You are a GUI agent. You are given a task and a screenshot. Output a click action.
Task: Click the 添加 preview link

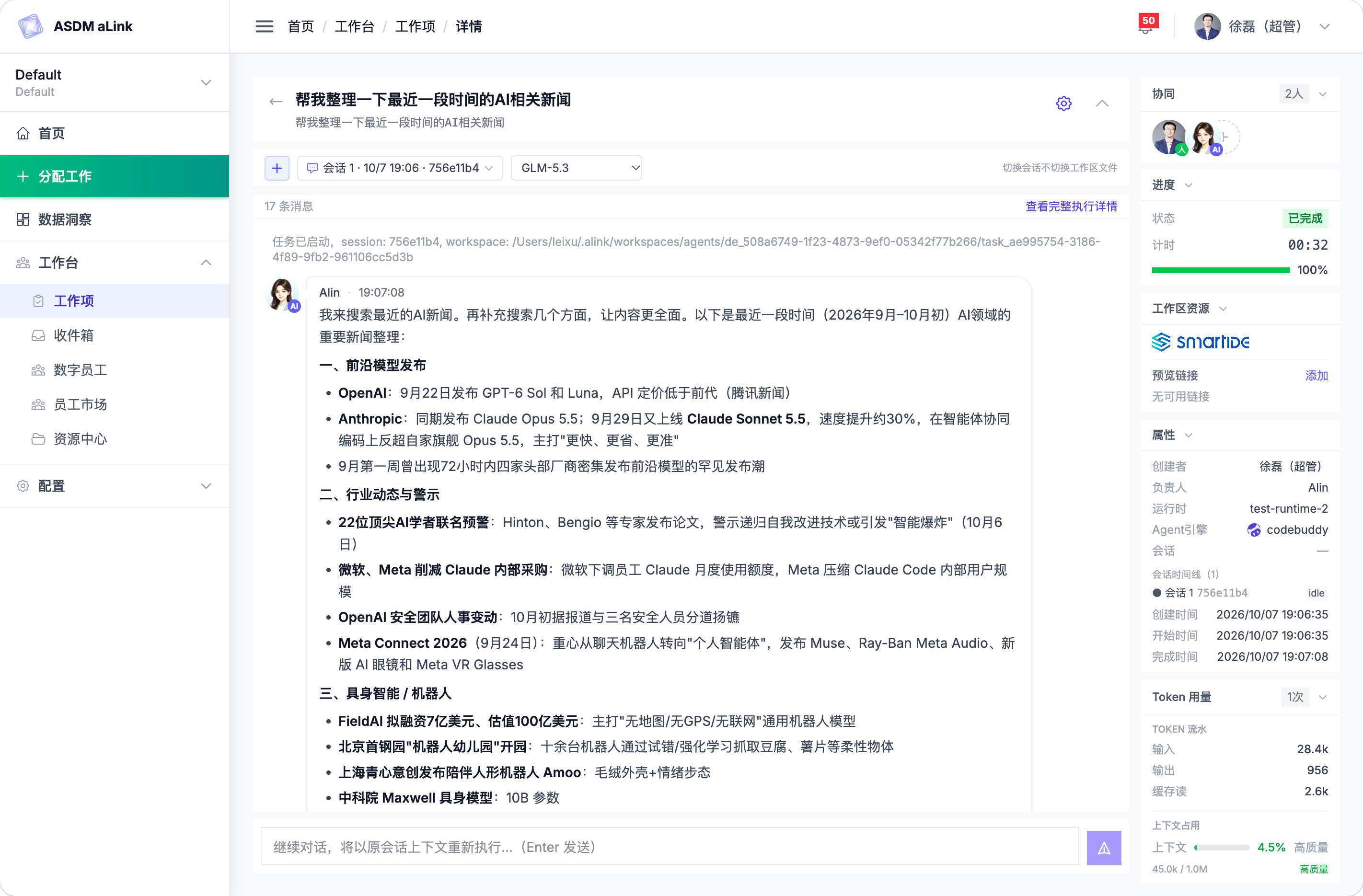[x=1316, y=376]
